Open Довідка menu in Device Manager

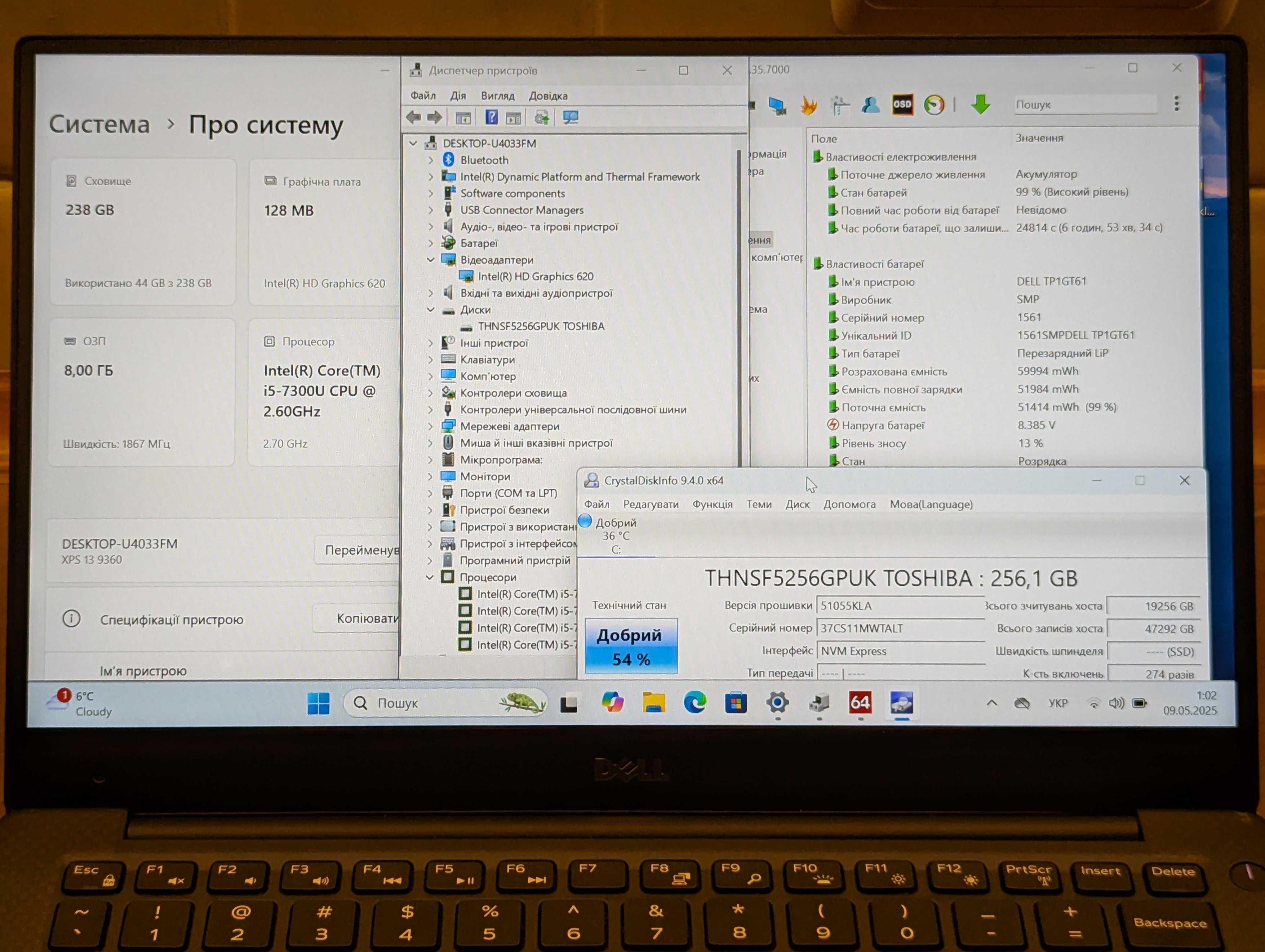pos(548,95)
